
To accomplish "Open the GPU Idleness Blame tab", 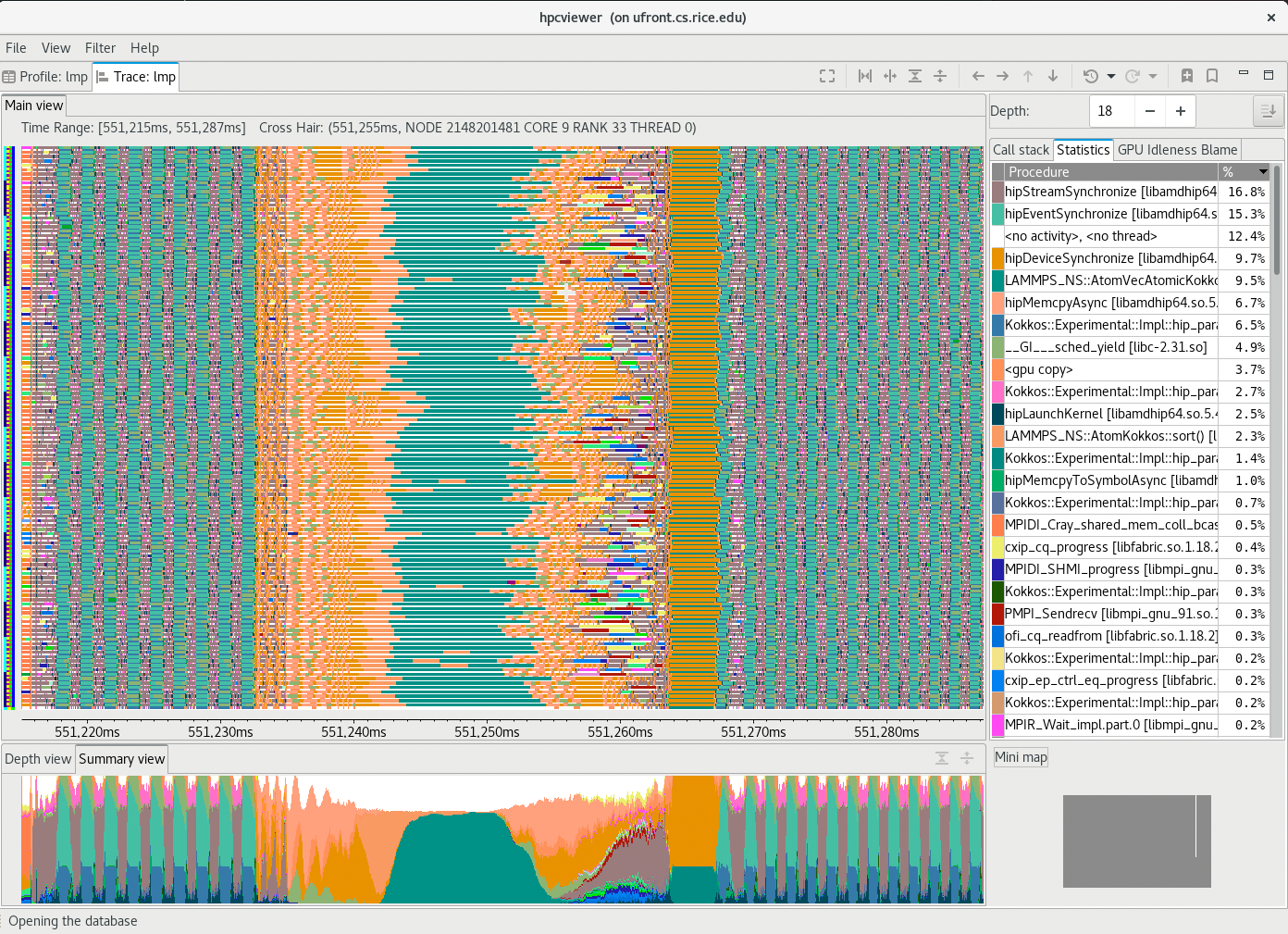I will 1177,149.
